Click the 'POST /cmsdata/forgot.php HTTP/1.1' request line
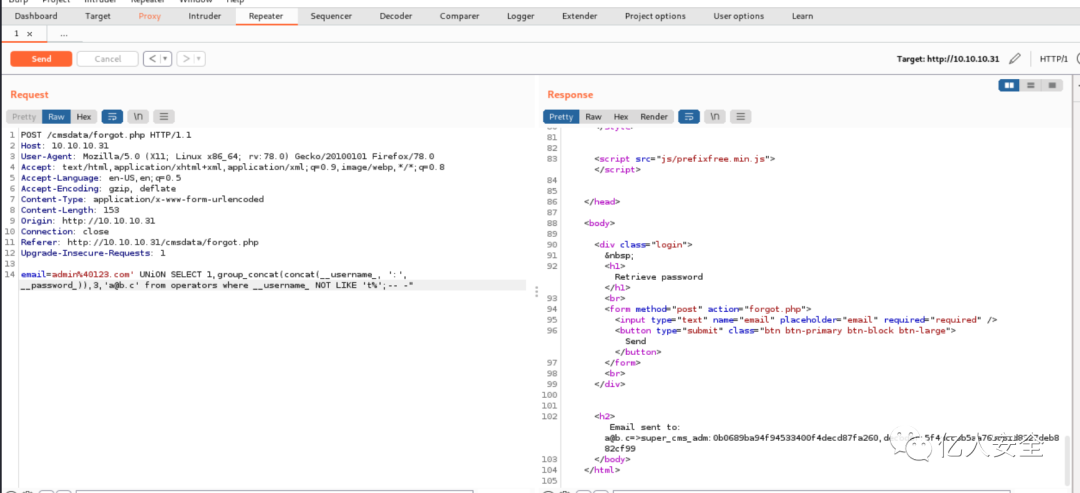1080x493 pixels. click(106, 135)
